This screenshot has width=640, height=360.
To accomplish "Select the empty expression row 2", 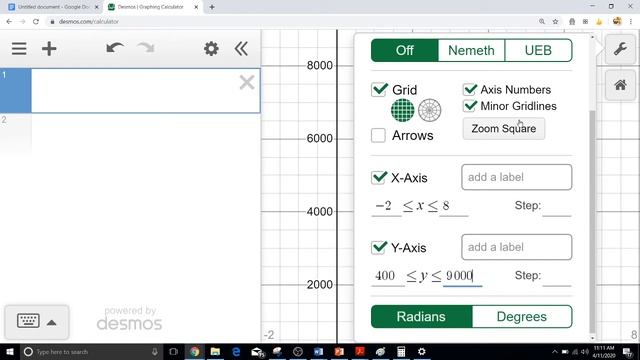I will coord(130,135).
